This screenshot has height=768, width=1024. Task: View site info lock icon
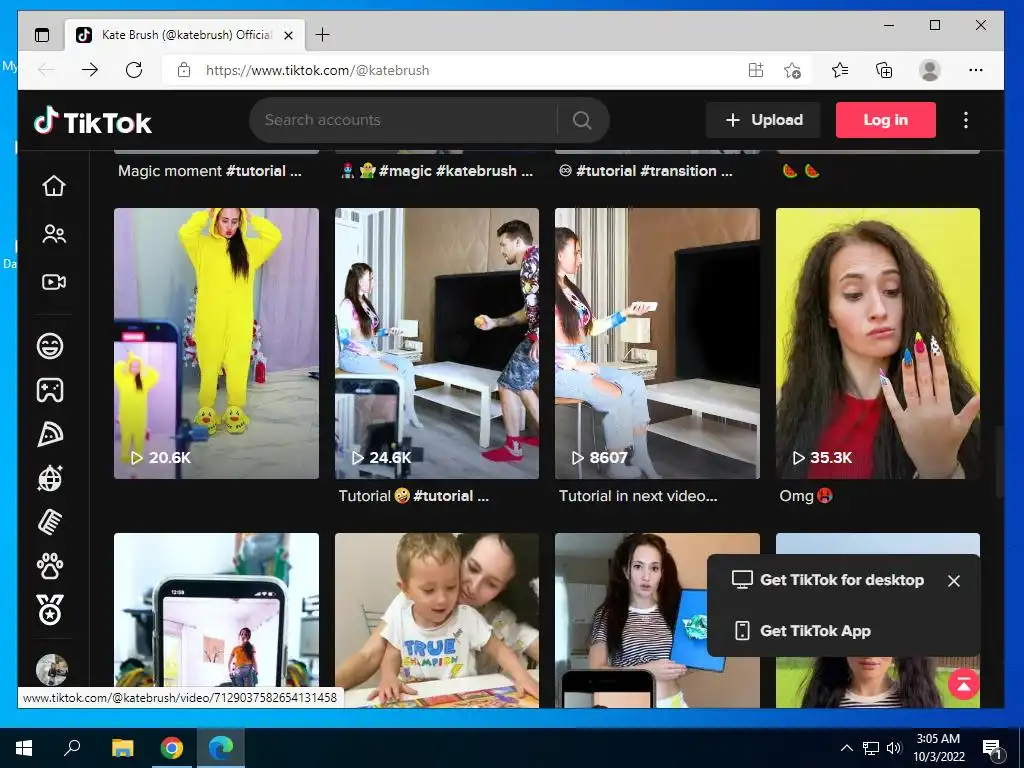click(184, 70)
